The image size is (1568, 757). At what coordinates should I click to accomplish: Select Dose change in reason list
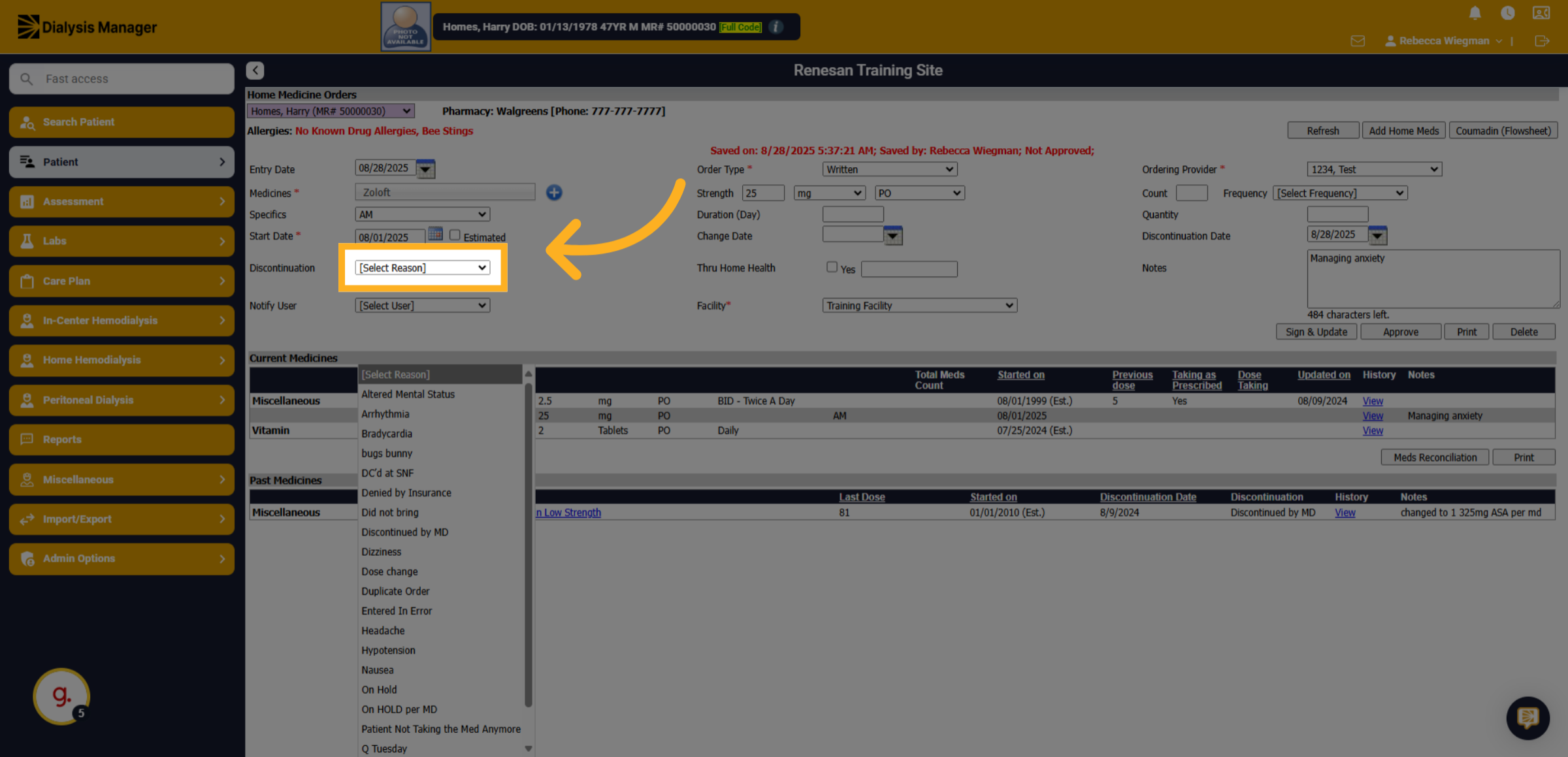pos(389,572)
